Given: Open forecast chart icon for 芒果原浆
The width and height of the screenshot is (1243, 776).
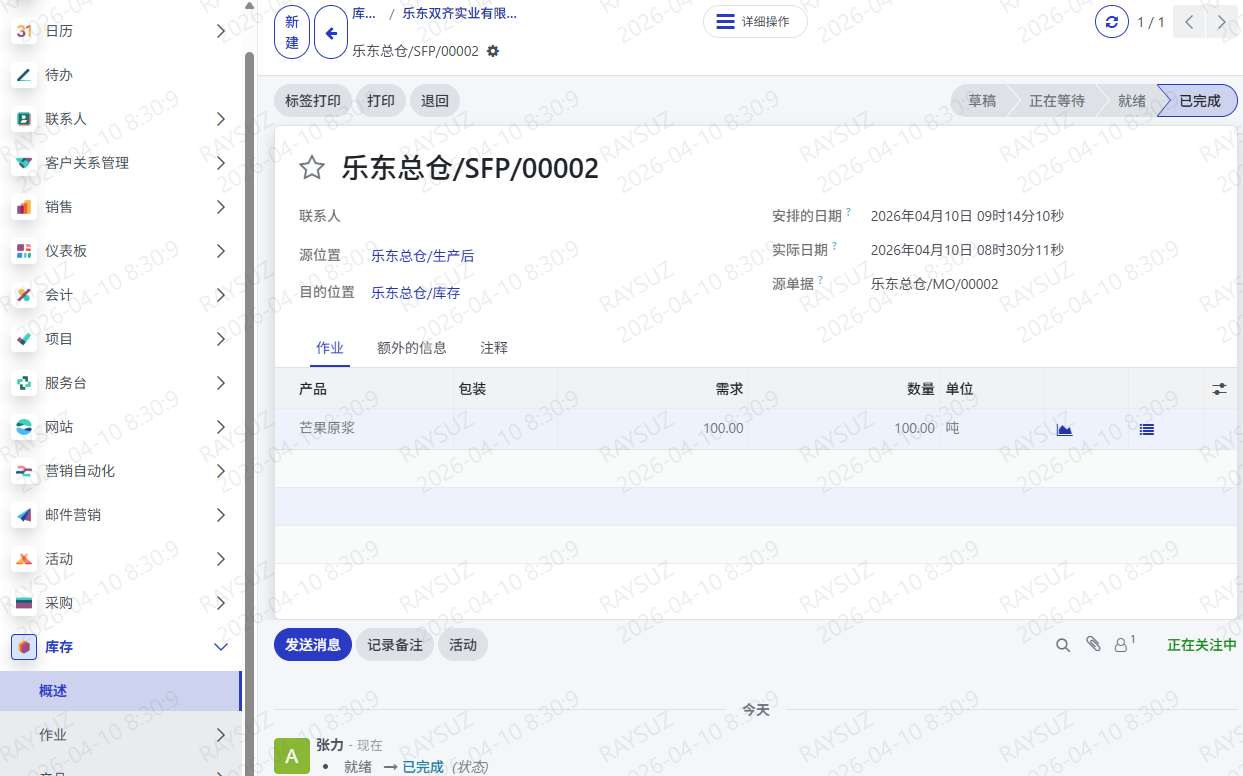Looking at the screenshot, I should pos(1064,429).
